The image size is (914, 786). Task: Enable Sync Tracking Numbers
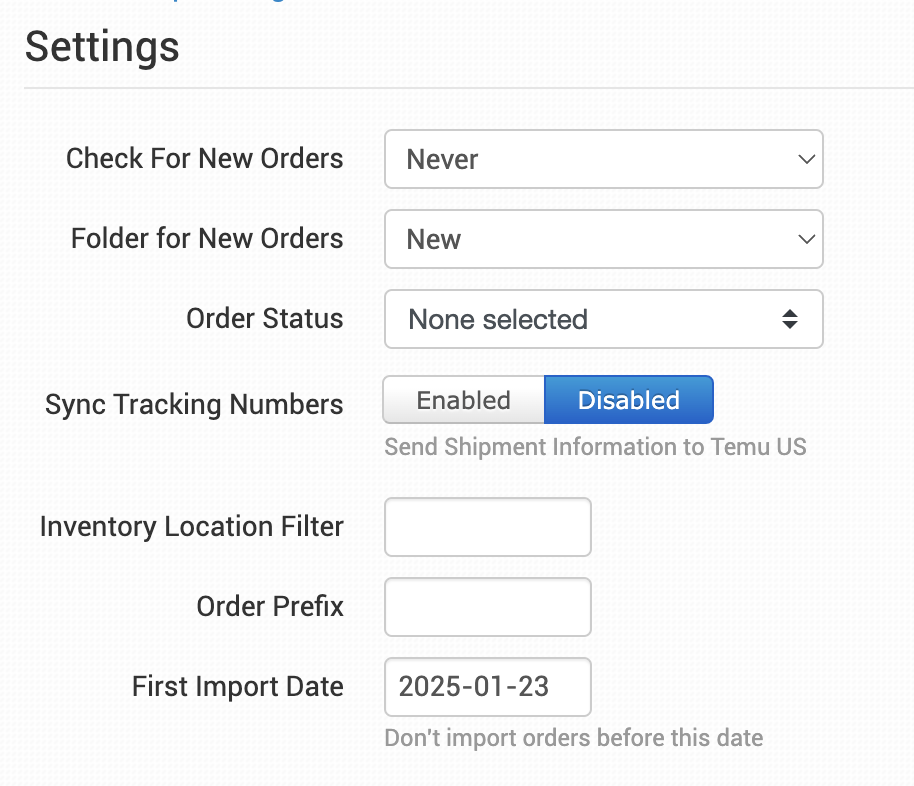[464, 400]
